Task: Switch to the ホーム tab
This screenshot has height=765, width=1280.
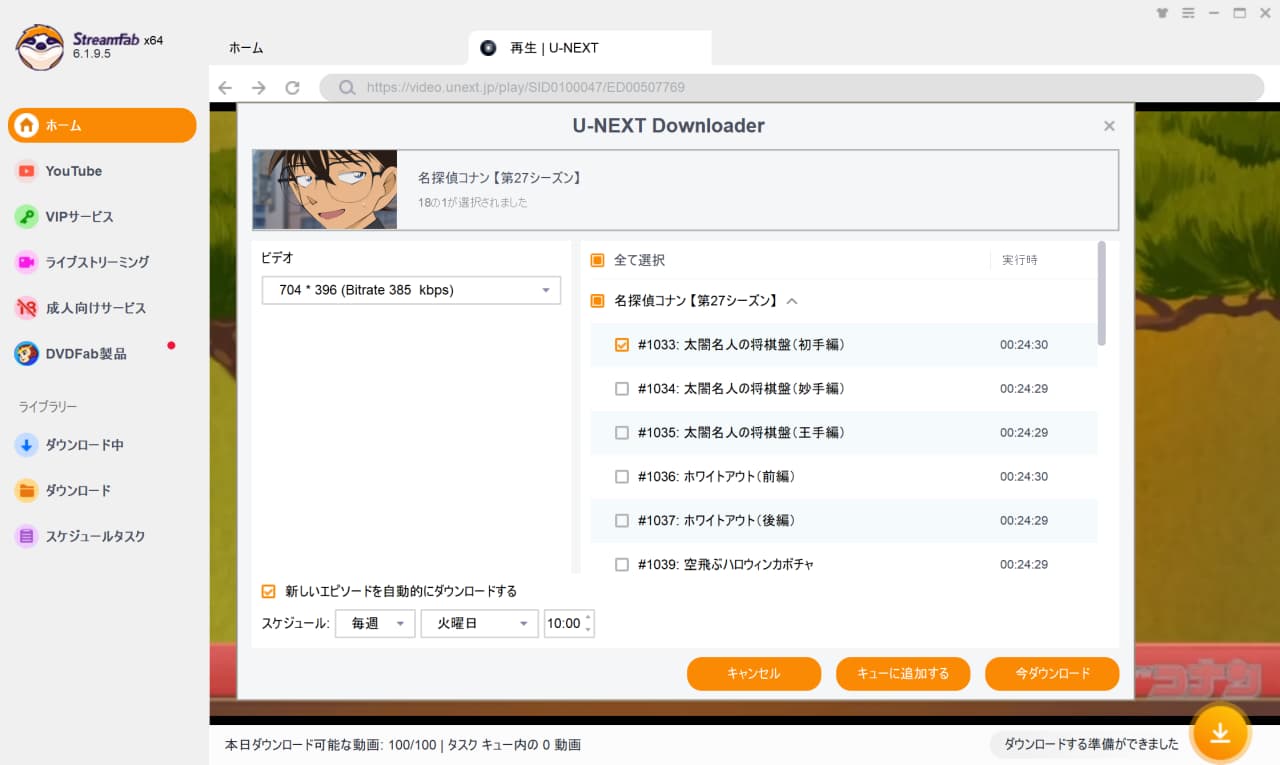Action: click(x=246, y=47)
